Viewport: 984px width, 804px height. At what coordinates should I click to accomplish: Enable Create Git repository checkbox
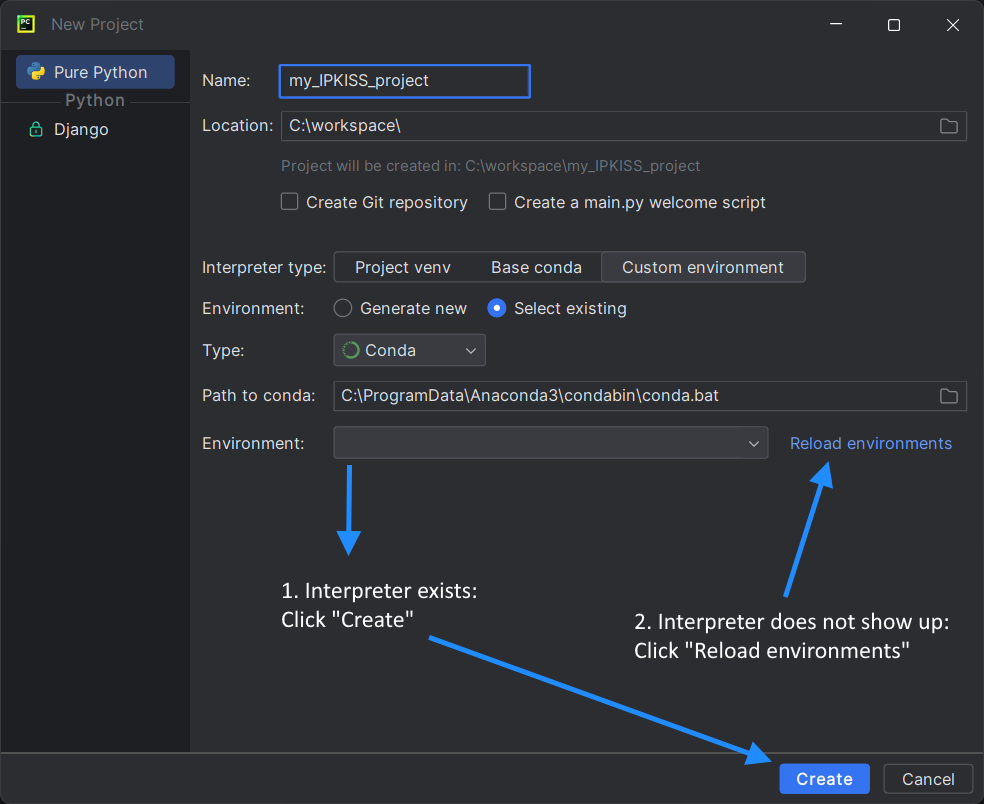290,202
